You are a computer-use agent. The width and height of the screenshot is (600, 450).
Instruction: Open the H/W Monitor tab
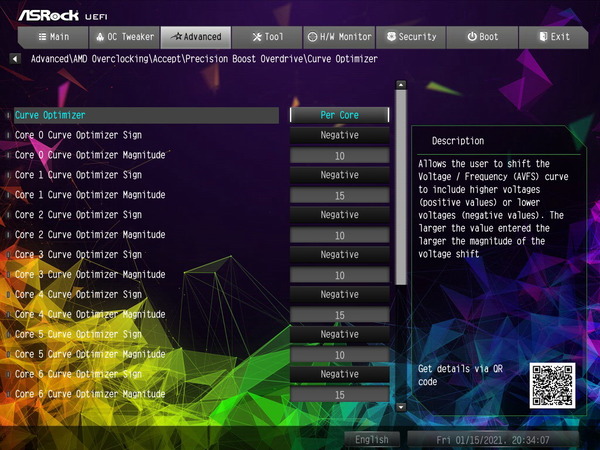(338, 37)
